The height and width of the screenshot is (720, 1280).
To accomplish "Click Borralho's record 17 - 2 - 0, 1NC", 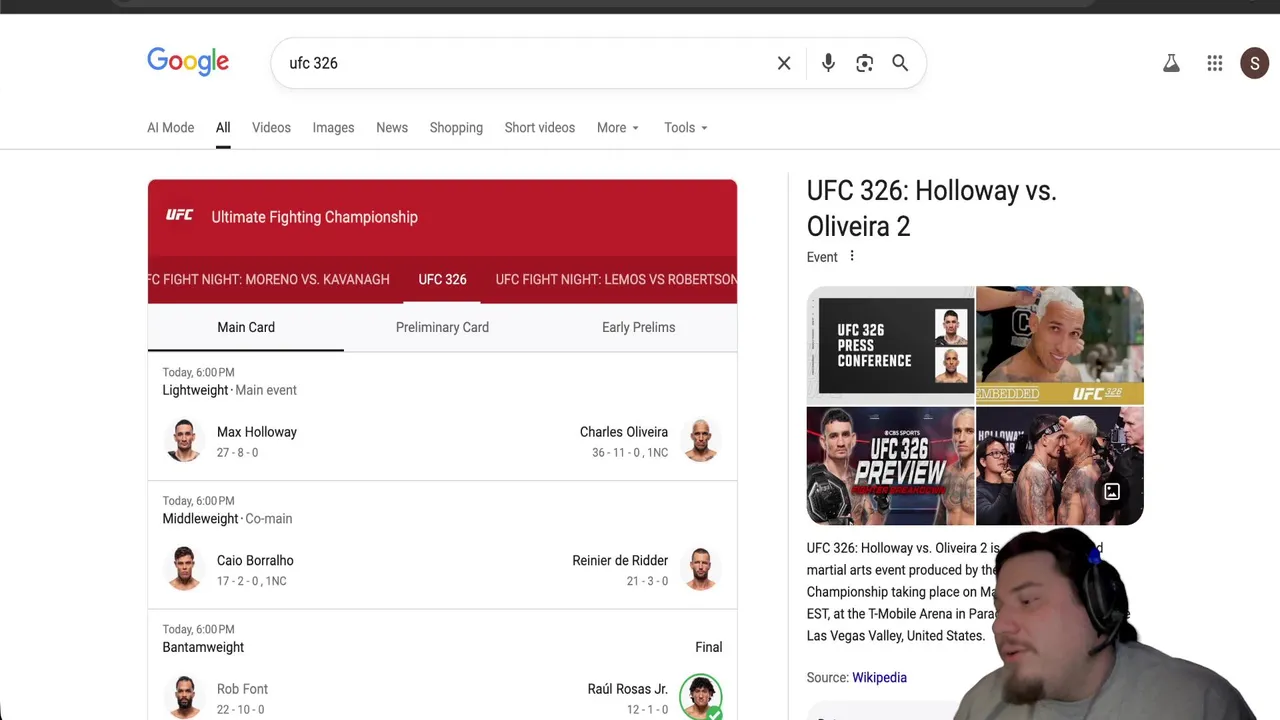I will [252, 581].
